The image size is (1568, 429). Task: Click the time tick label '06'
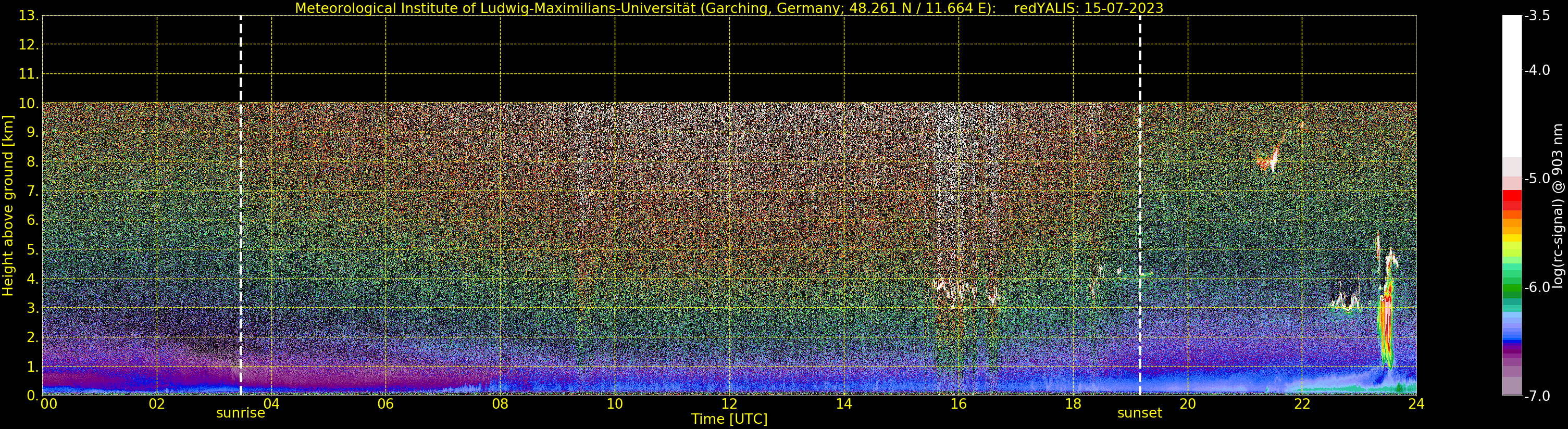(x=386, y=404)
